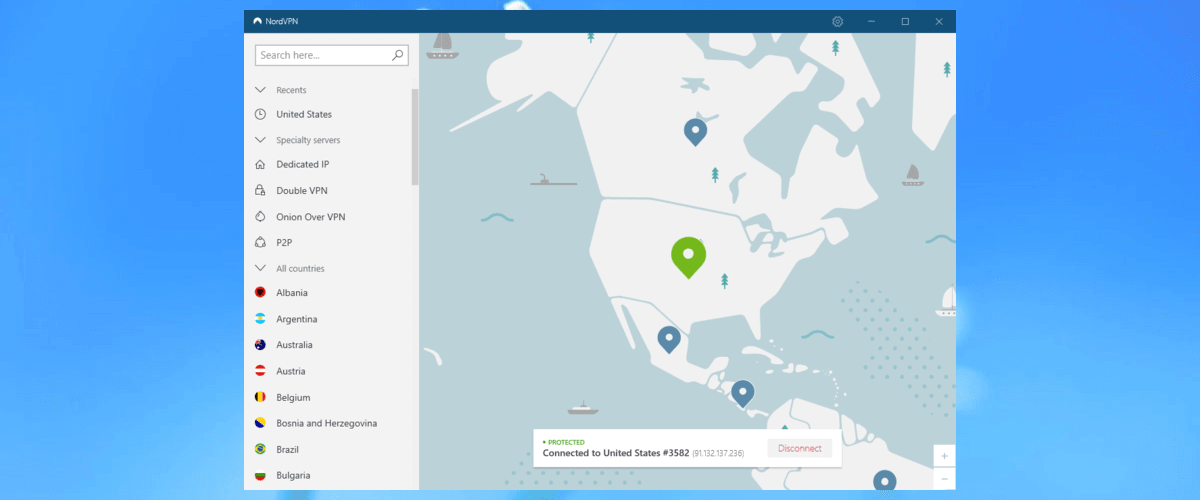1200x500 pixels.
Task: Click the Australia flag icon
Action: tap(260, 345)
